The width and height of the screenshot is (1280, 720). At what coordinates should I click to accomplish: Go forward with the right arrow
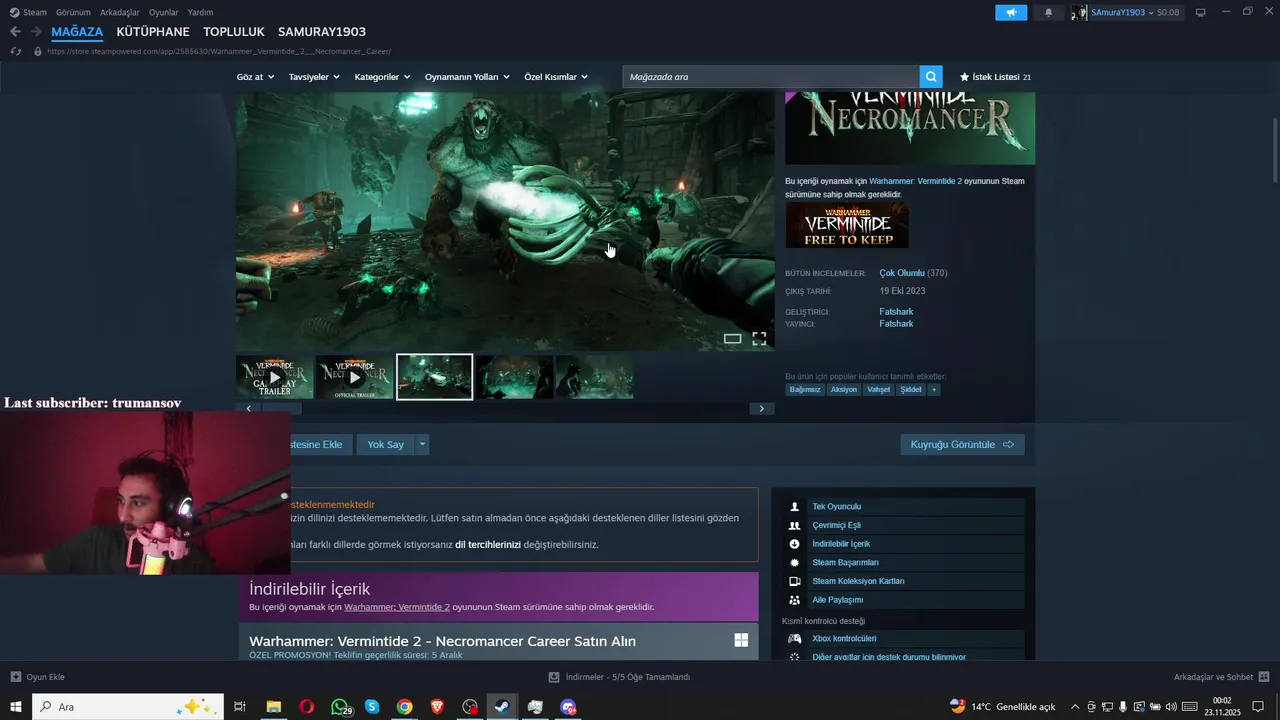point(36,32)
